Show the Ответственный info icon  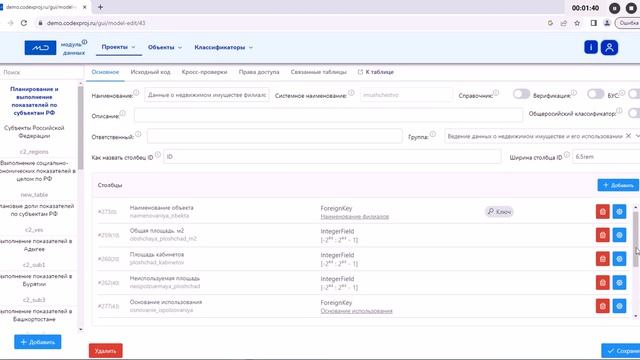138,134
